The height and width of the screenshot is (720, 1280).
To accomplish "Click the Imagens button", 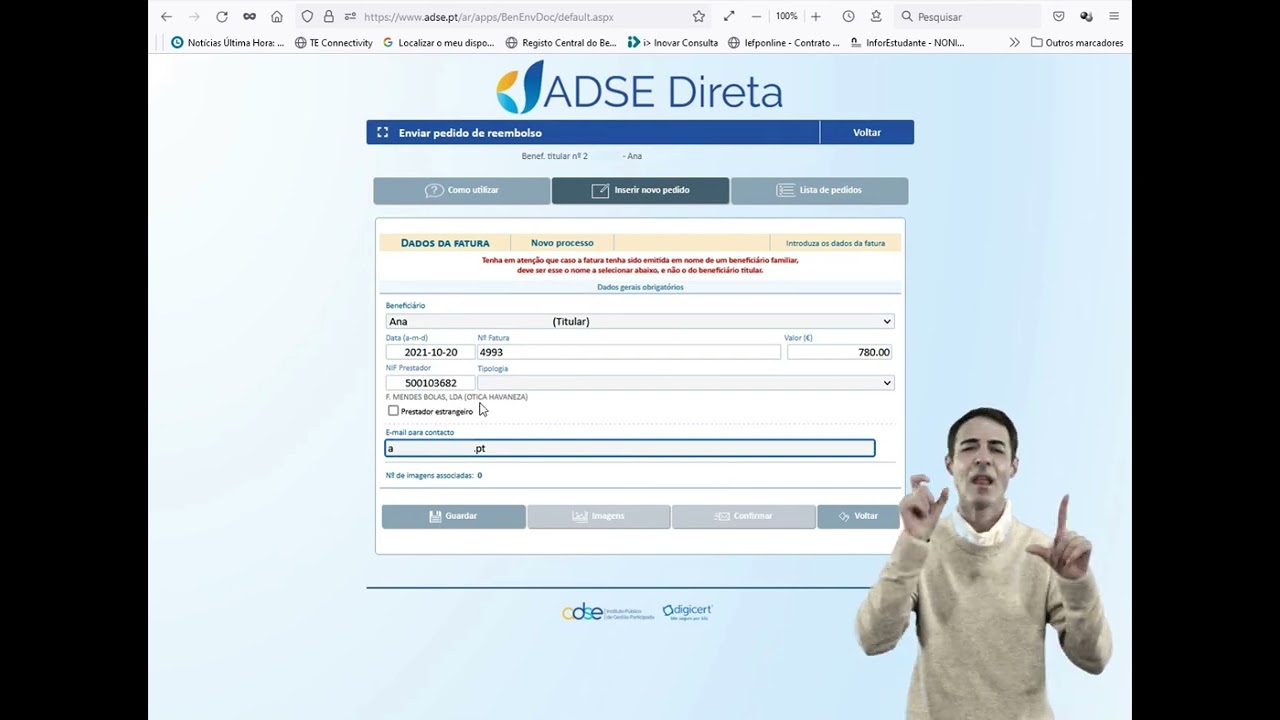I will point(599,516).
